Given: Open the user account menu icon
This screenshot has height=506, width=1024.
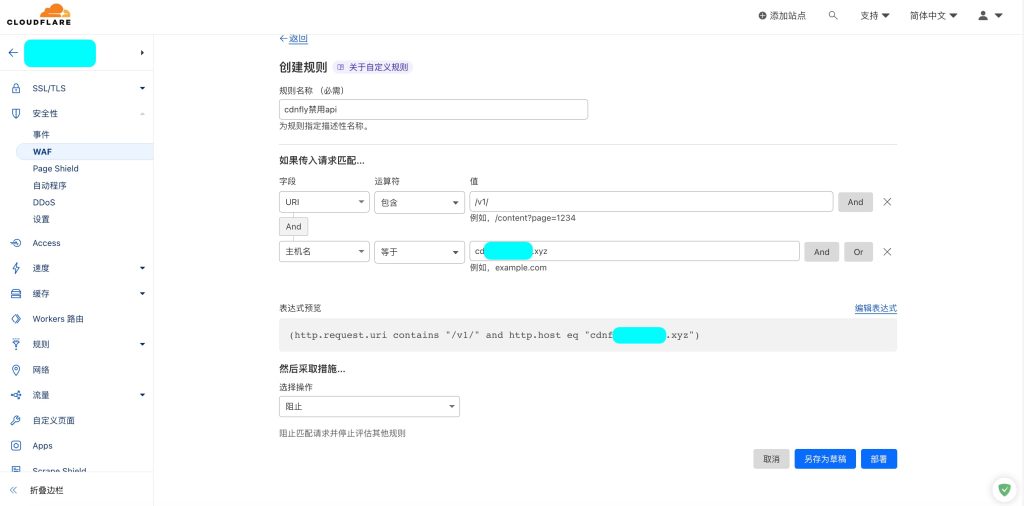Looking at the screenshot, I should pyautogui.click(x=983, y=15).
